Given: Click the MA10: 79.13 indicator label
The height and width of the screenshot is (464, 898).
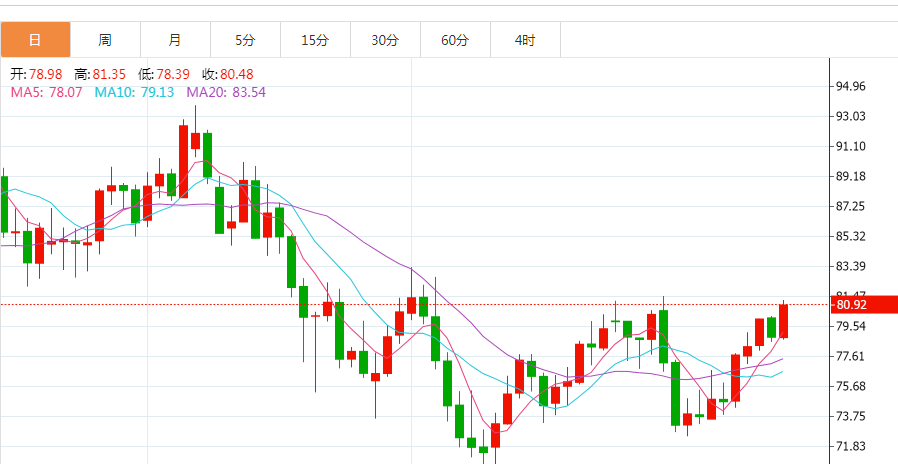Looking at the screenshot, I should tap(134, 92).
